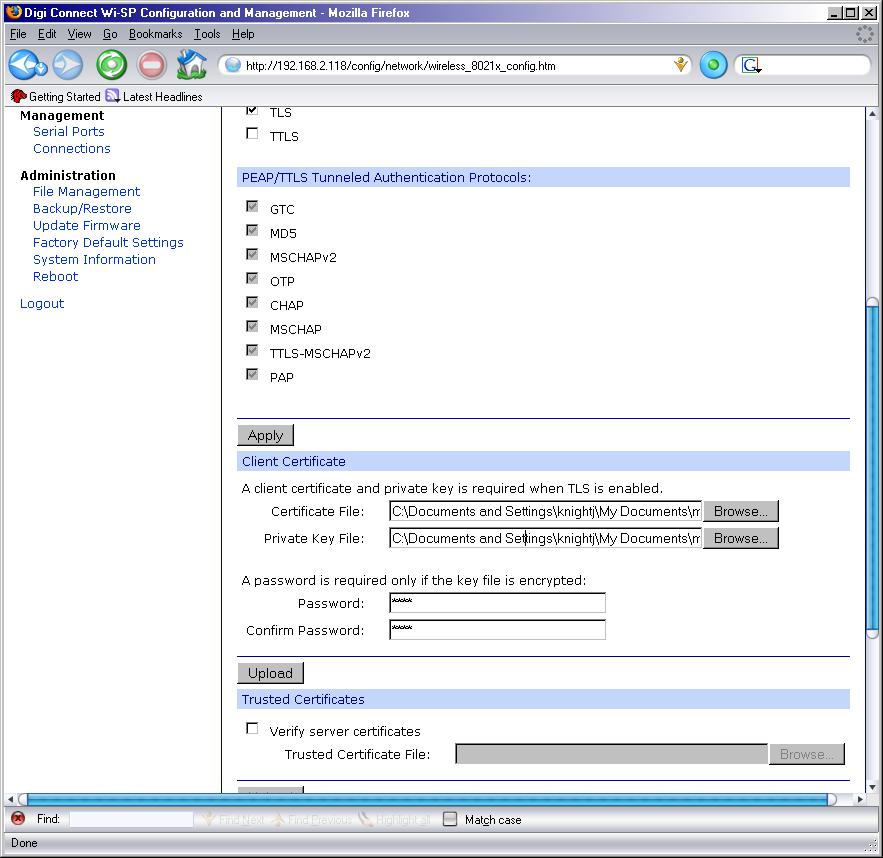Close the Find bar with red X
Screen dimensions: 883x858
click(17, 819)
